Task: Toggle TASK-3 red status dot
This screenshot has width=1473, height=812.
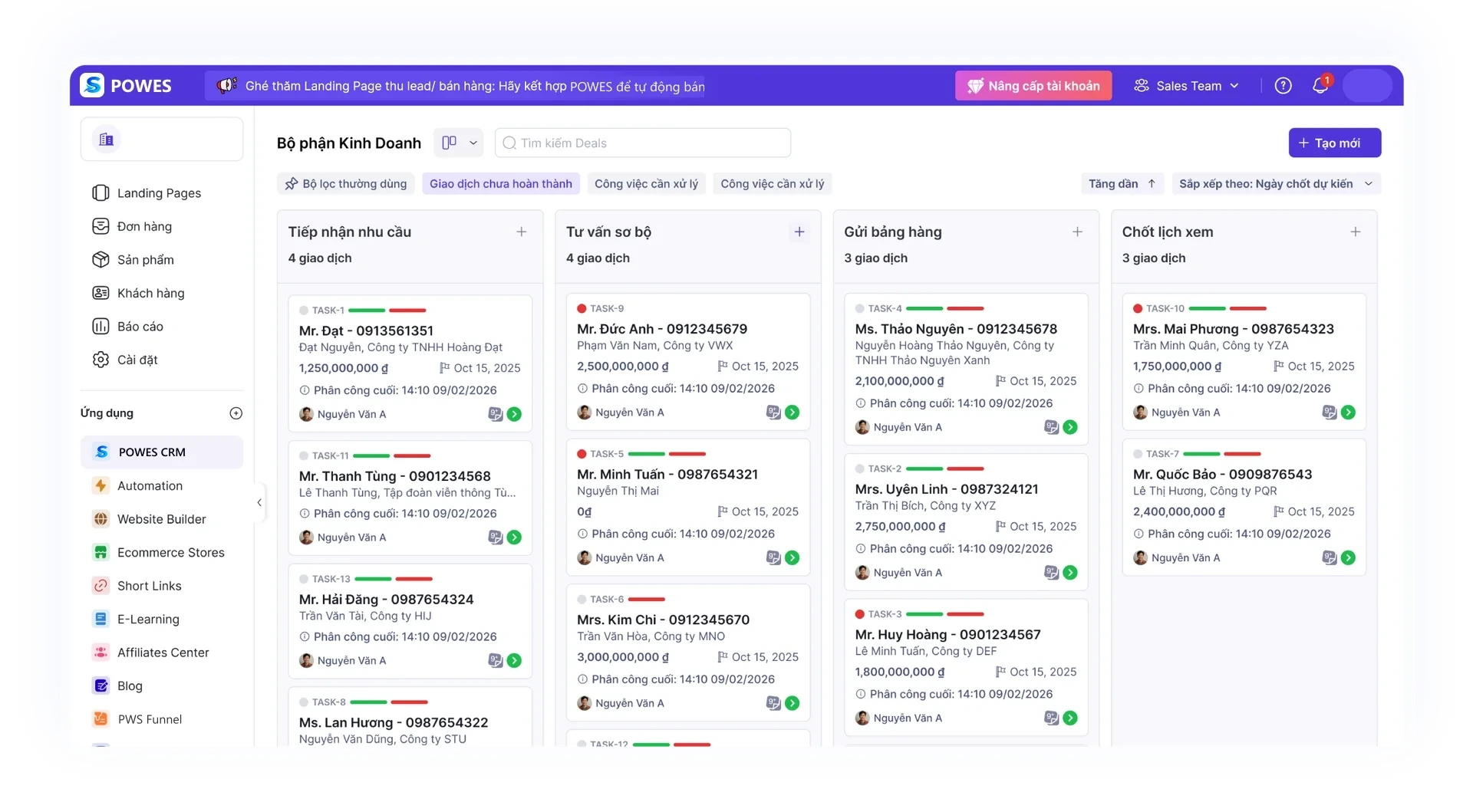Action: [x=860, y=614]
